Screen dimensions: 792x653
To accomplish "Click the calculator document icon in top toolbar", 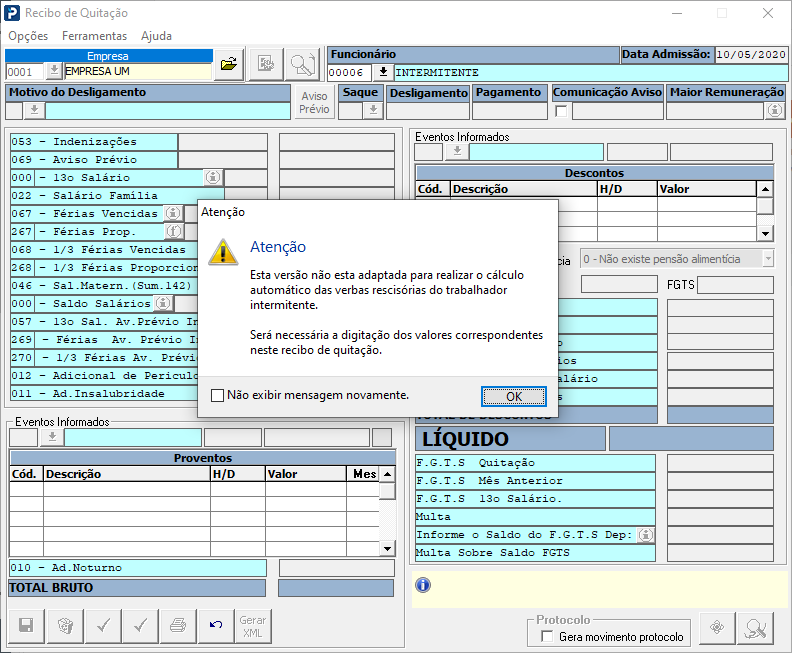I will 266,64.
